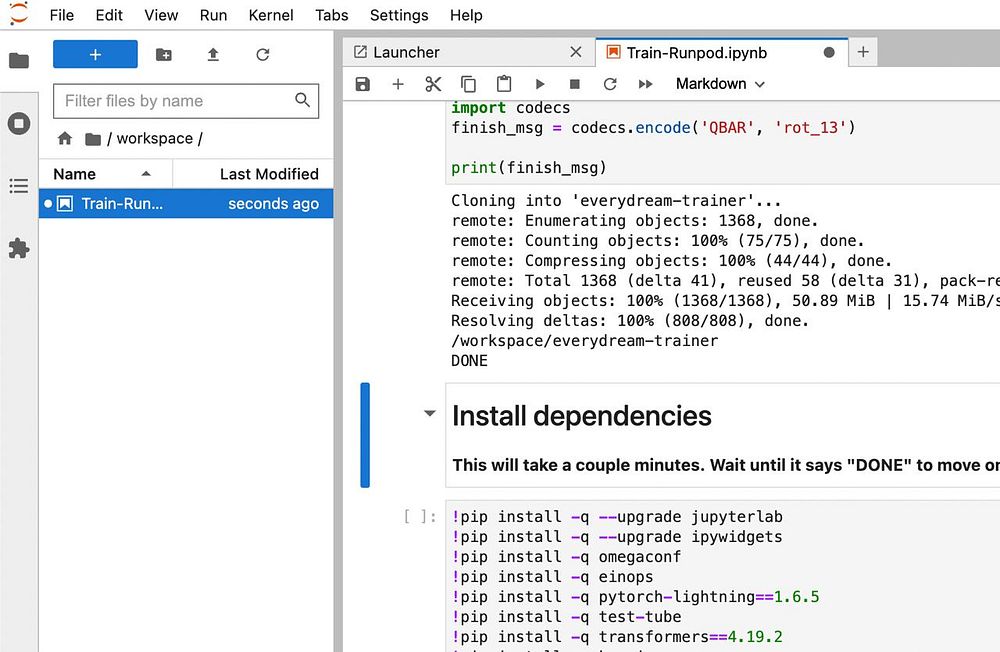Restart the kernel
The width and height of the screenshot is (1000, 652).
pyautogui.click(x=610, y=84)
